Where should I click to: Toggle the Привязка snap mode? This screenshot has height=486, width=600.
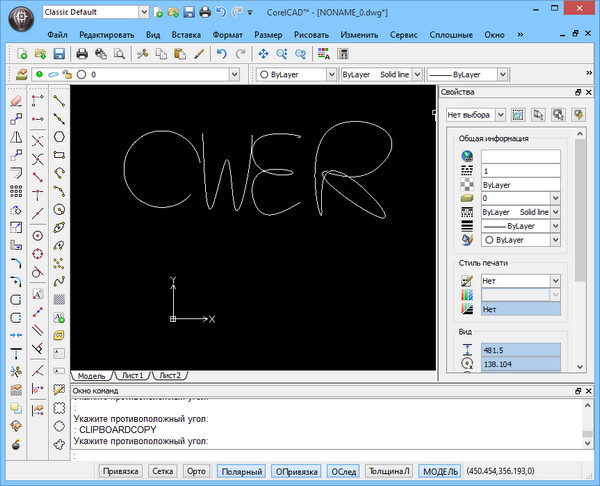click(122, 470)
